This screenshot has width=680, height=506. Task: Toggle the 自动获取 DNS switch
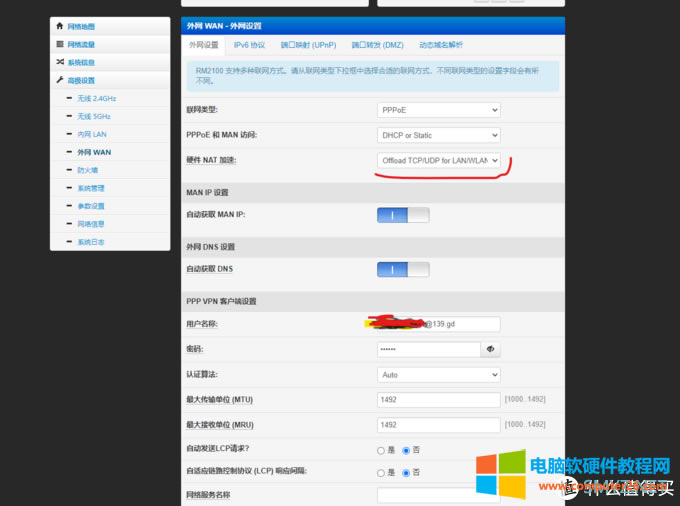(403, 269)
